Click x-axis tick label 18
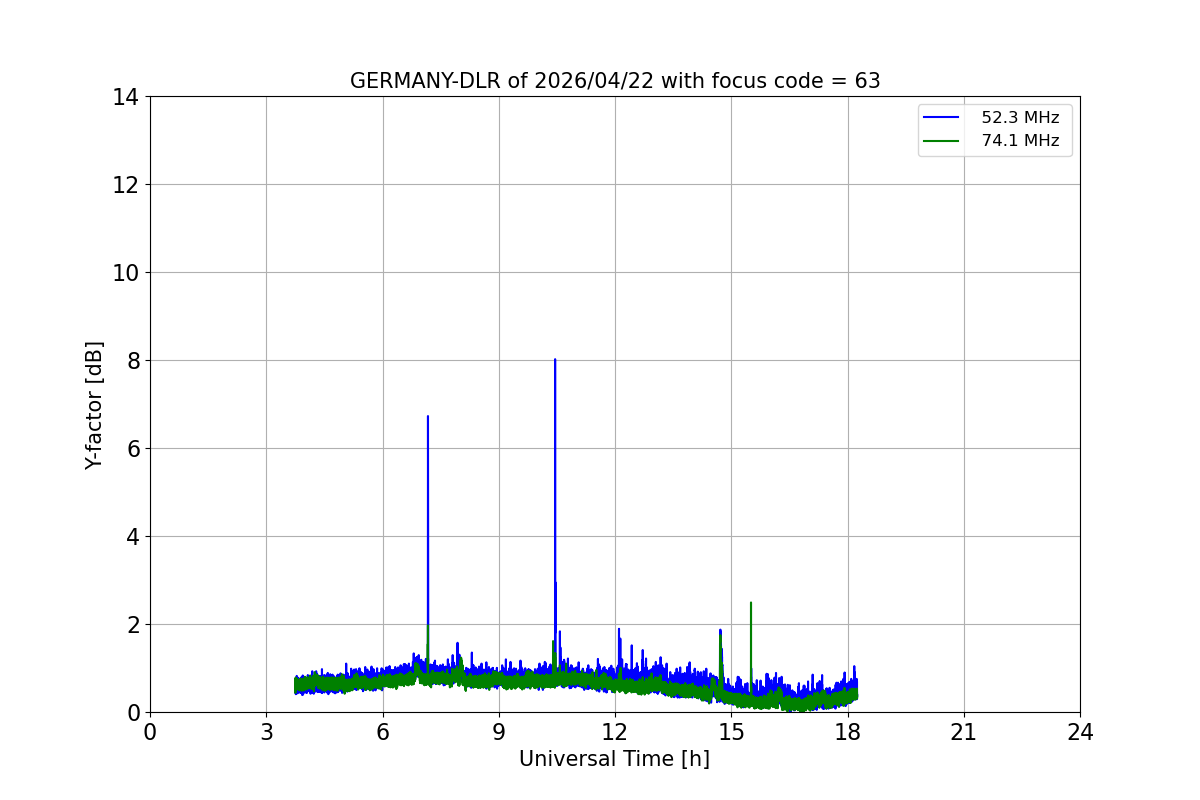This screenshot has width=1200, height=800. coord(848,732)
